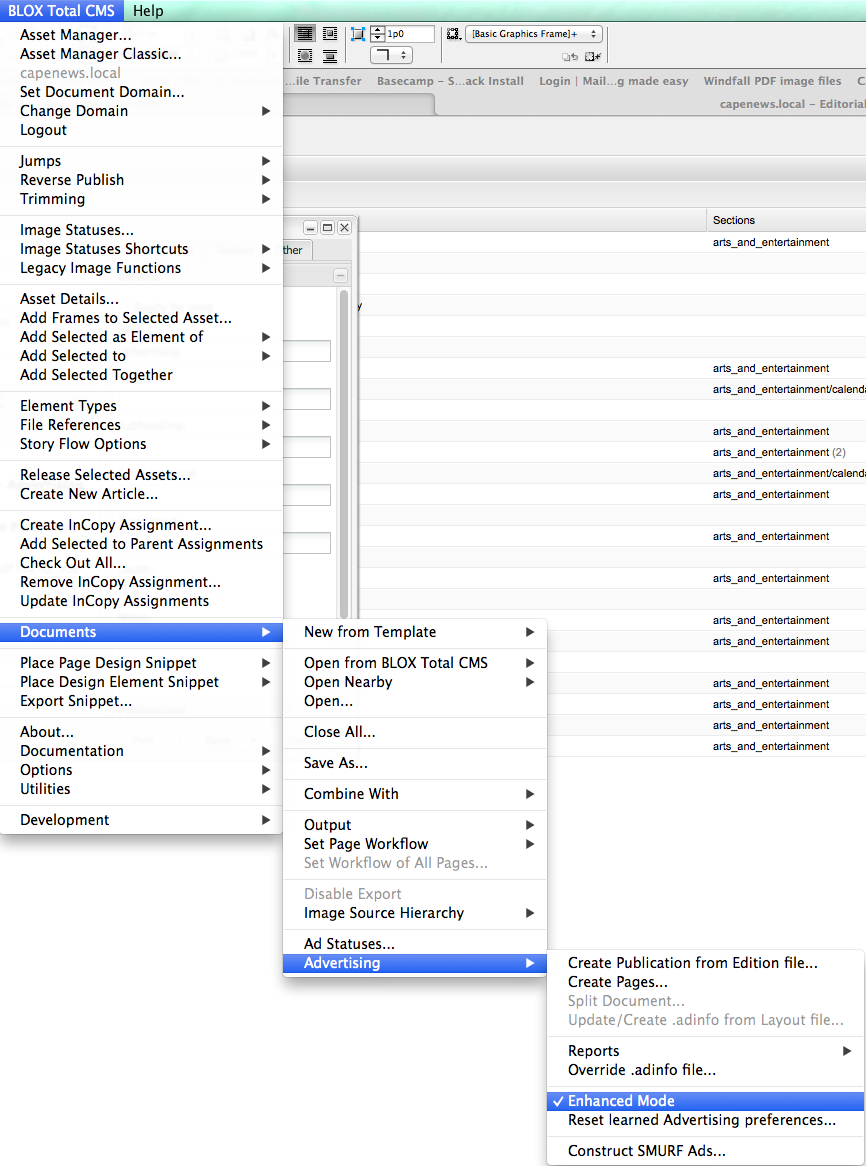This screenshot has height=1166, width=866.
Task: Choose Asset Manager Classic...
Action: (141, 54)
